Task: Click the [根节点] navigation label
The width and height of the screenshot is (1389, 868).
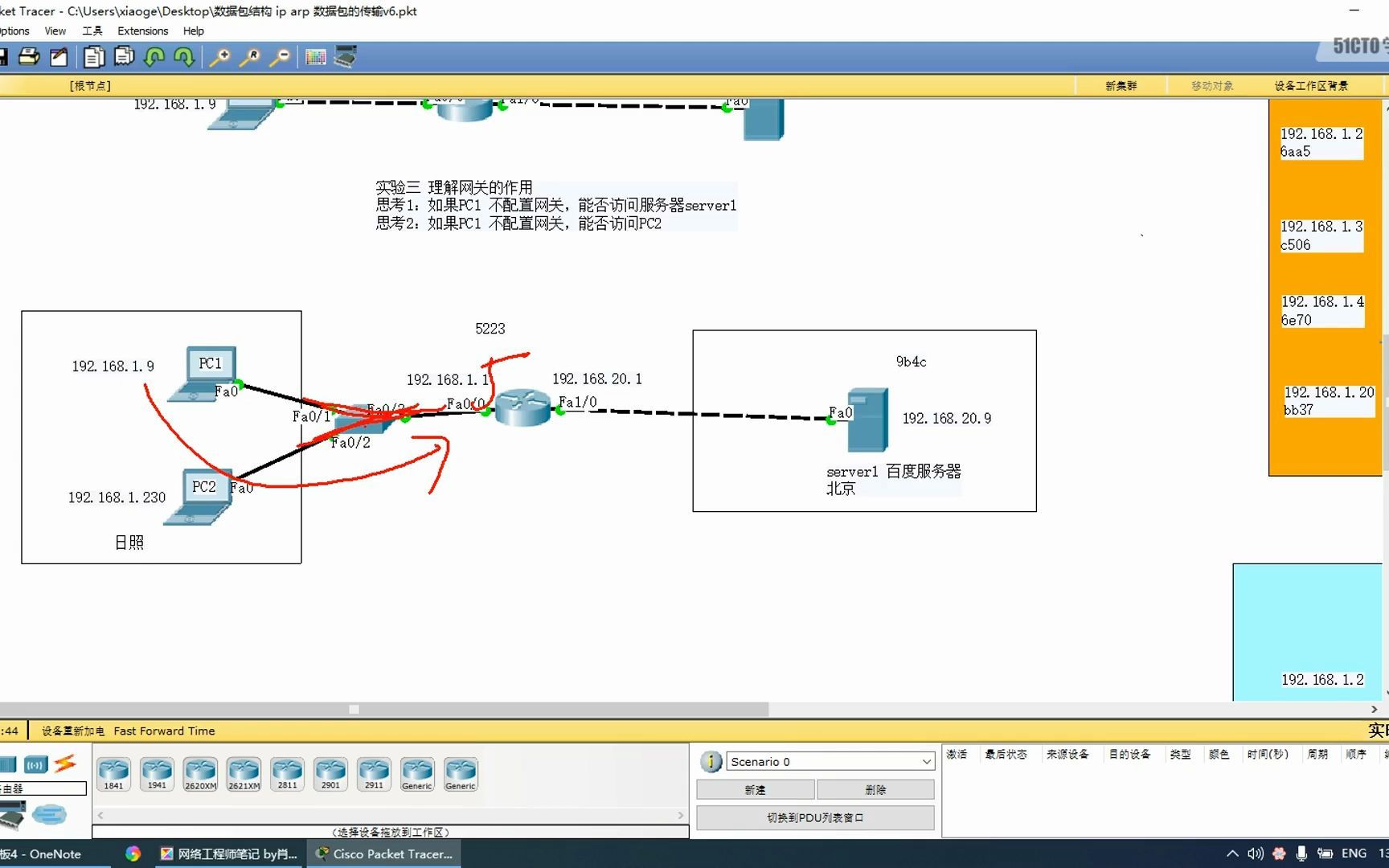Action: [x=90, y=86]
